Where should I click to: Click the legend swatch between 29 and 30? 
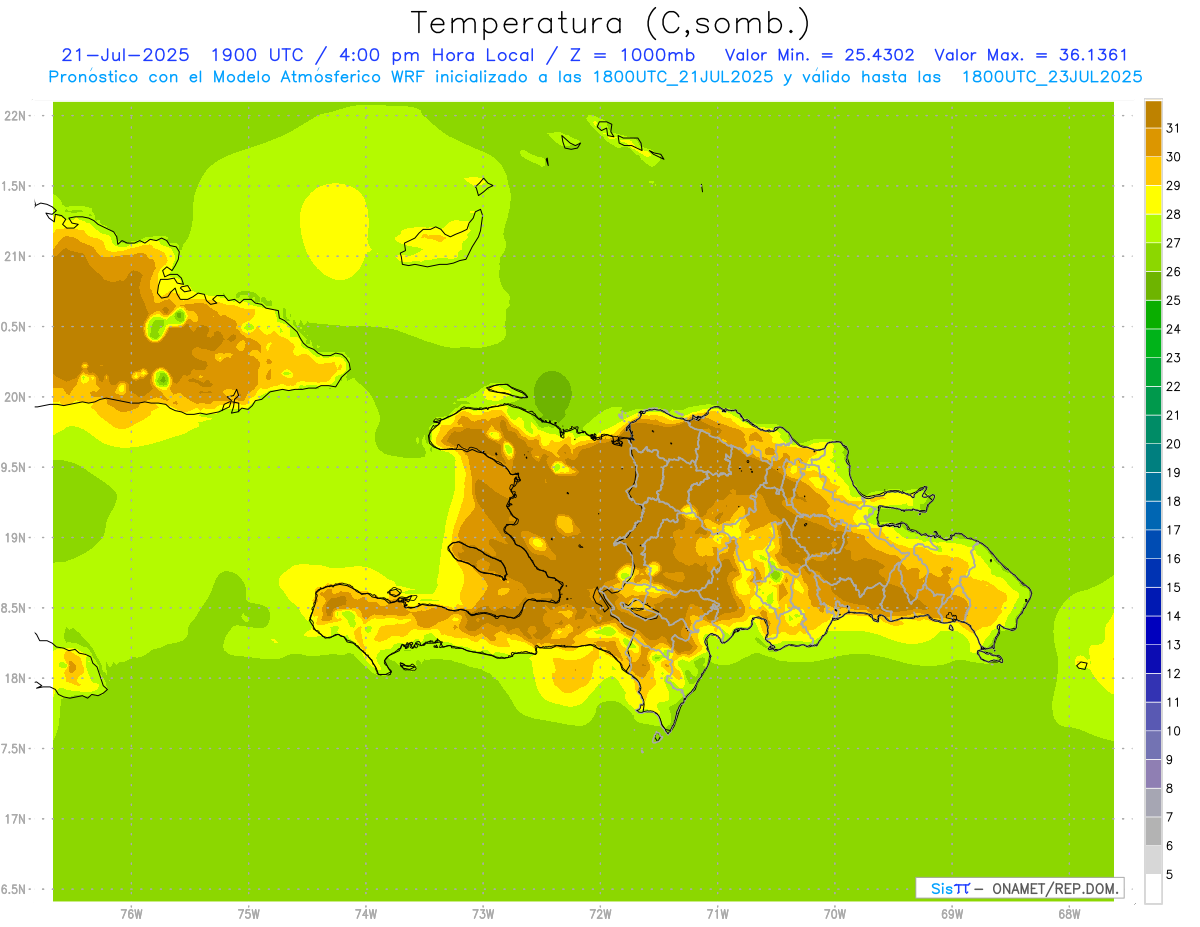[1153, 171]
